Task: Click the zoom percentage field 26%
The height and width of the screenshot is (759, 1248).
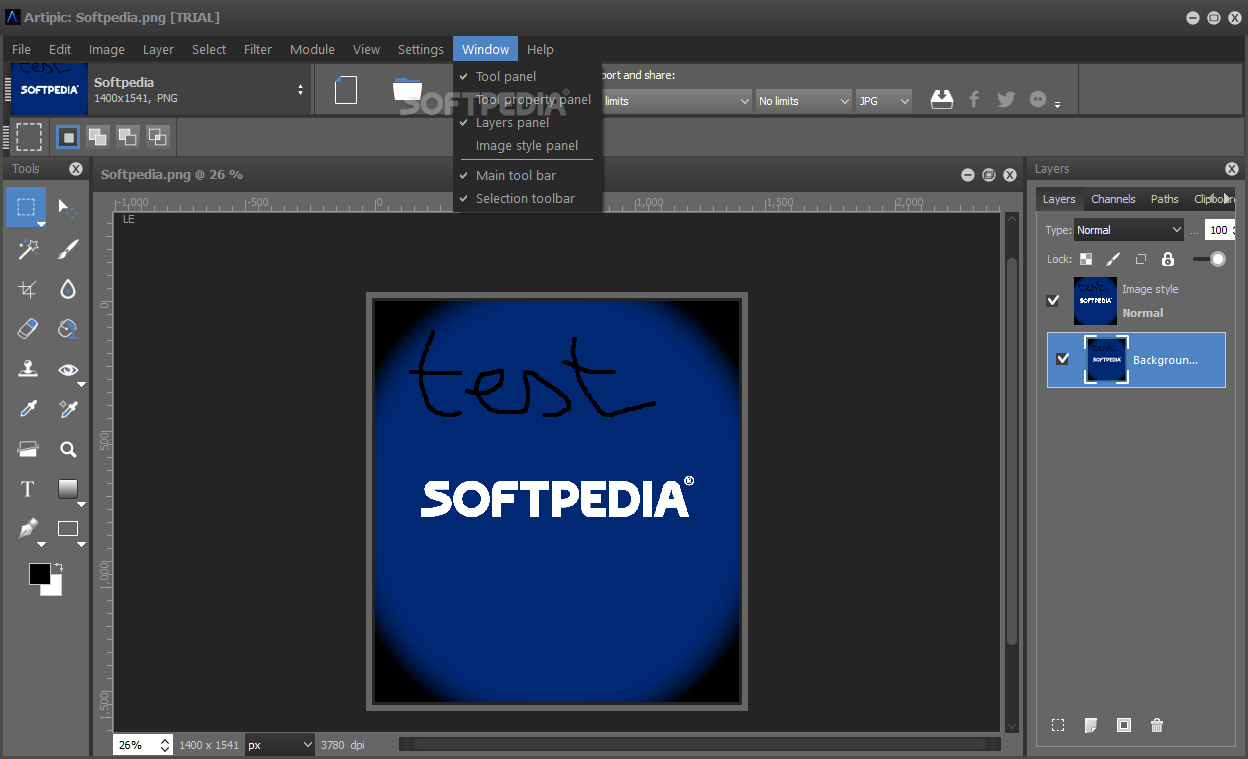Action: (x=141, y=745)
